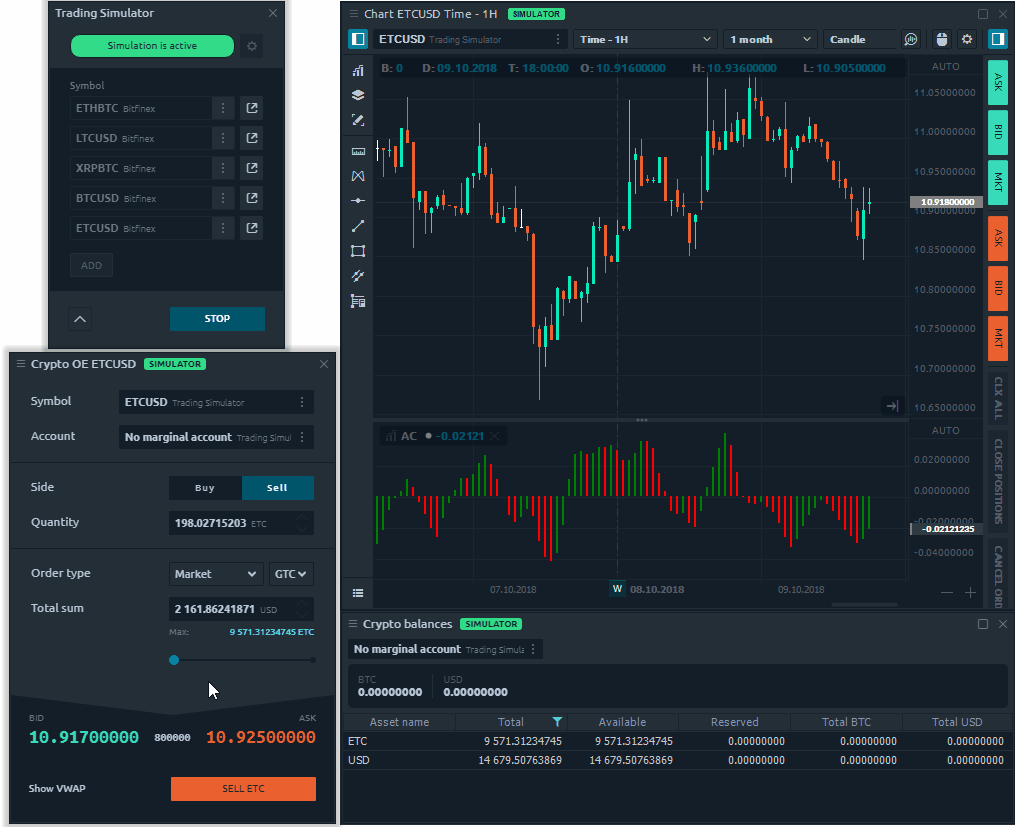Toggle the side panel with the highlighted panel icon

pyautogui.click(x=997, y=39)
